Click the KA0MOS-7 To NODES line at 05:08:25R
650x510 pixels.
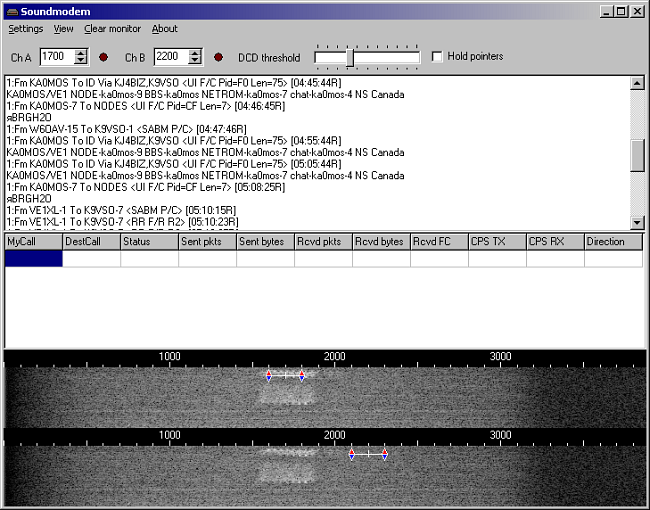pos(146,187)
